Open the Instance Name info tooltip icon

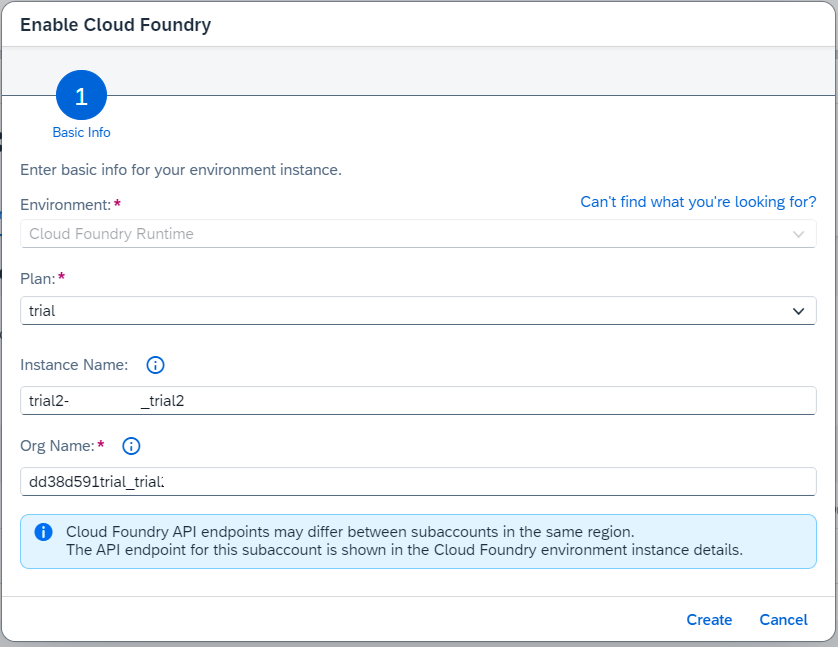coord(155,365)
